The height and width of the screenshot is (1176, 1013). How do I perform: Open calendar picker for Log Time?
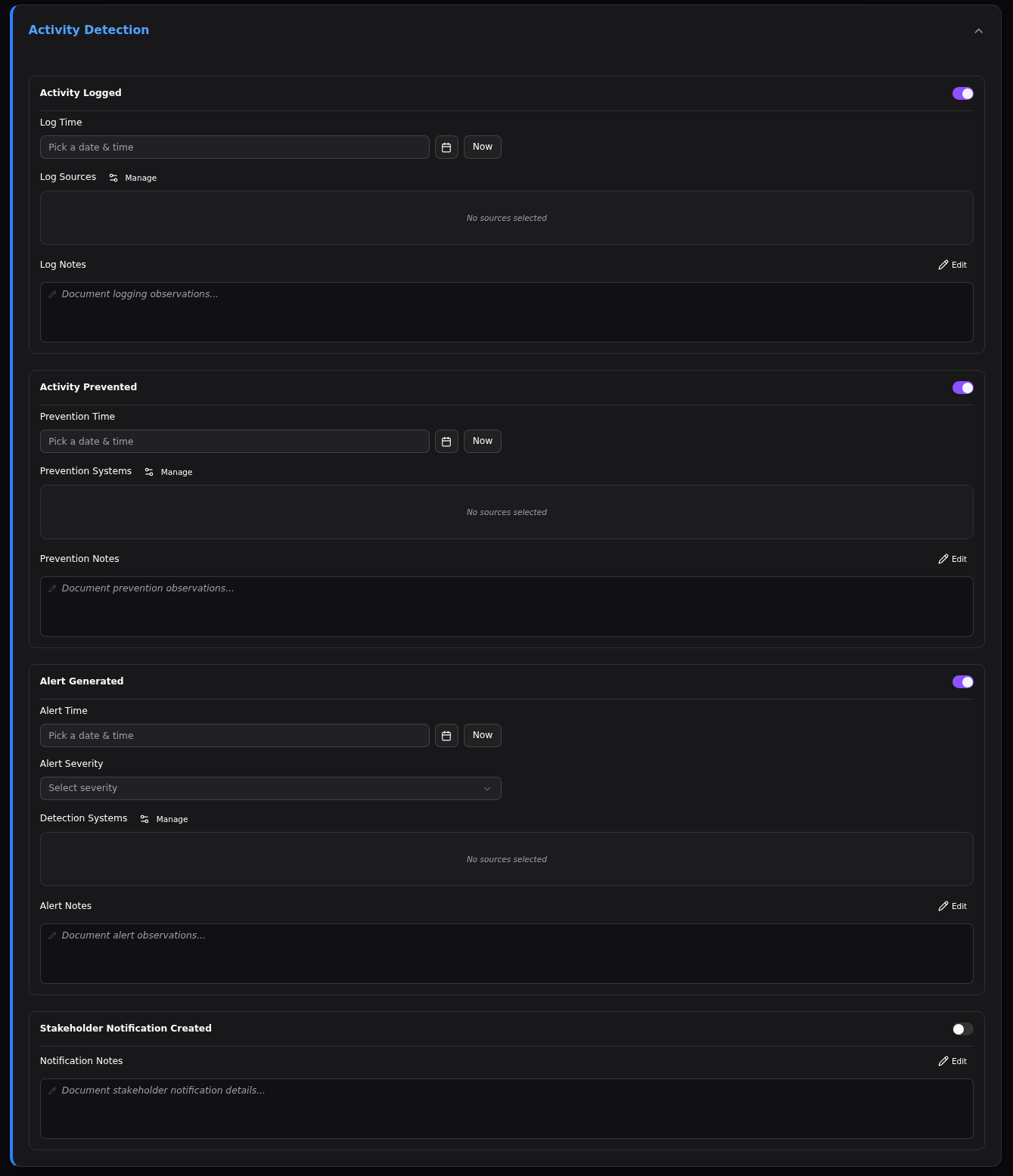point(446,147)
